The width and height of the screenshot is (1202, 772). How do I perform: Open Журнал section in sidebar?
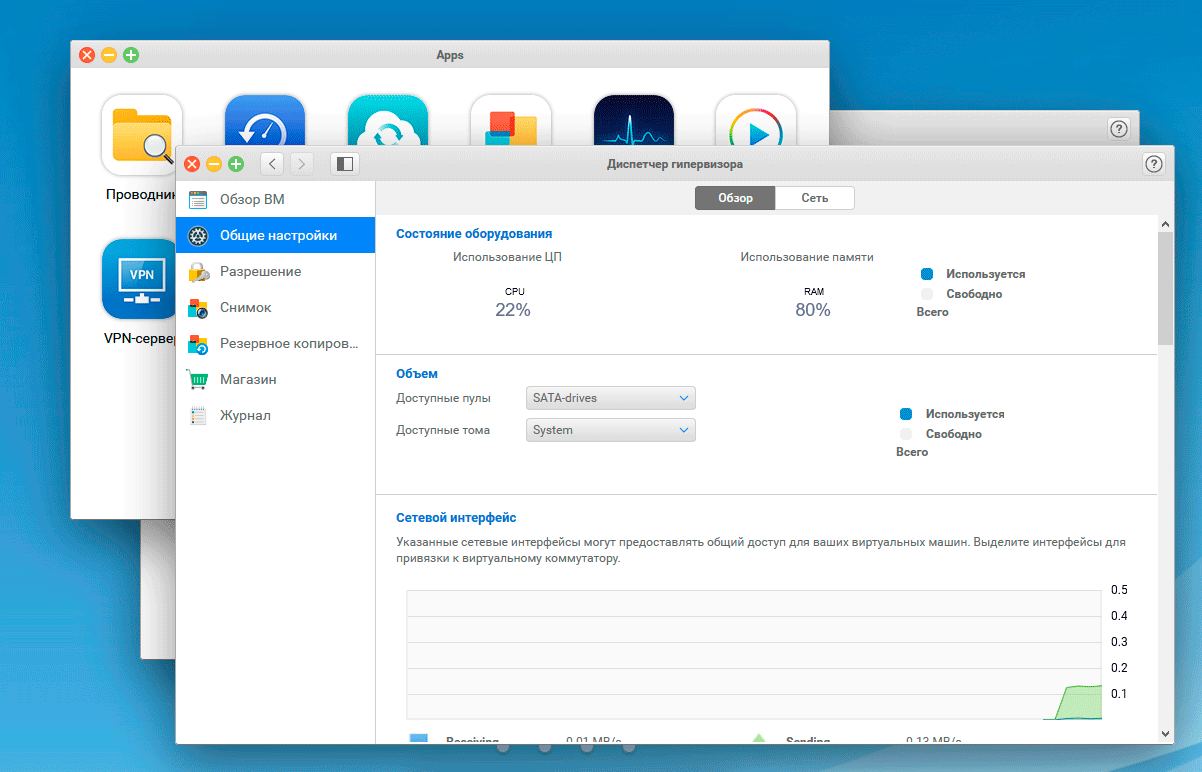pyautogui.click(x=275, y=416)
